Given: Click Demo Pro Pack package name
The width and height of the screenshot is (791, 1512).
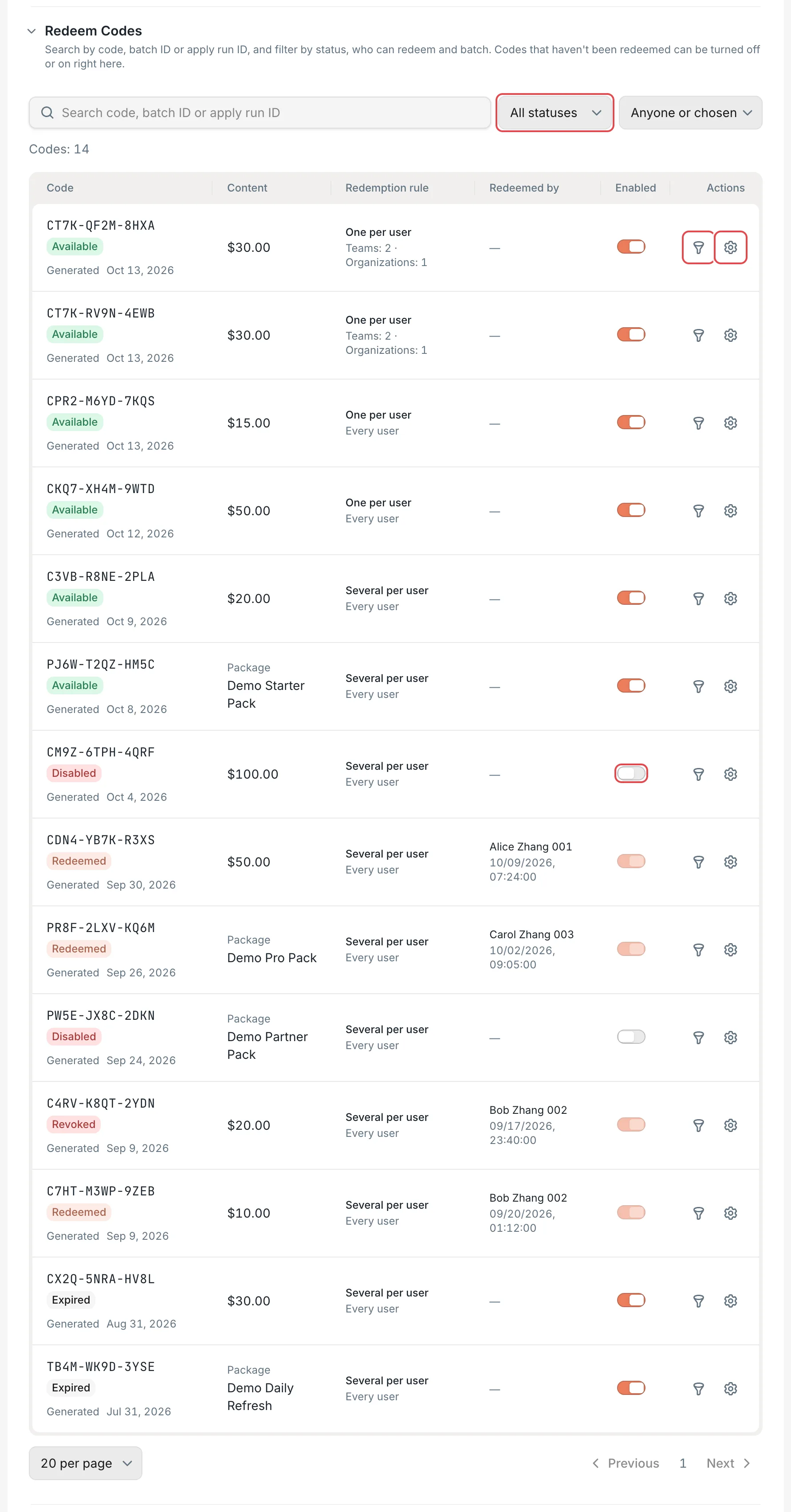Looking at the screenshot, I should [x=272, y=957].
